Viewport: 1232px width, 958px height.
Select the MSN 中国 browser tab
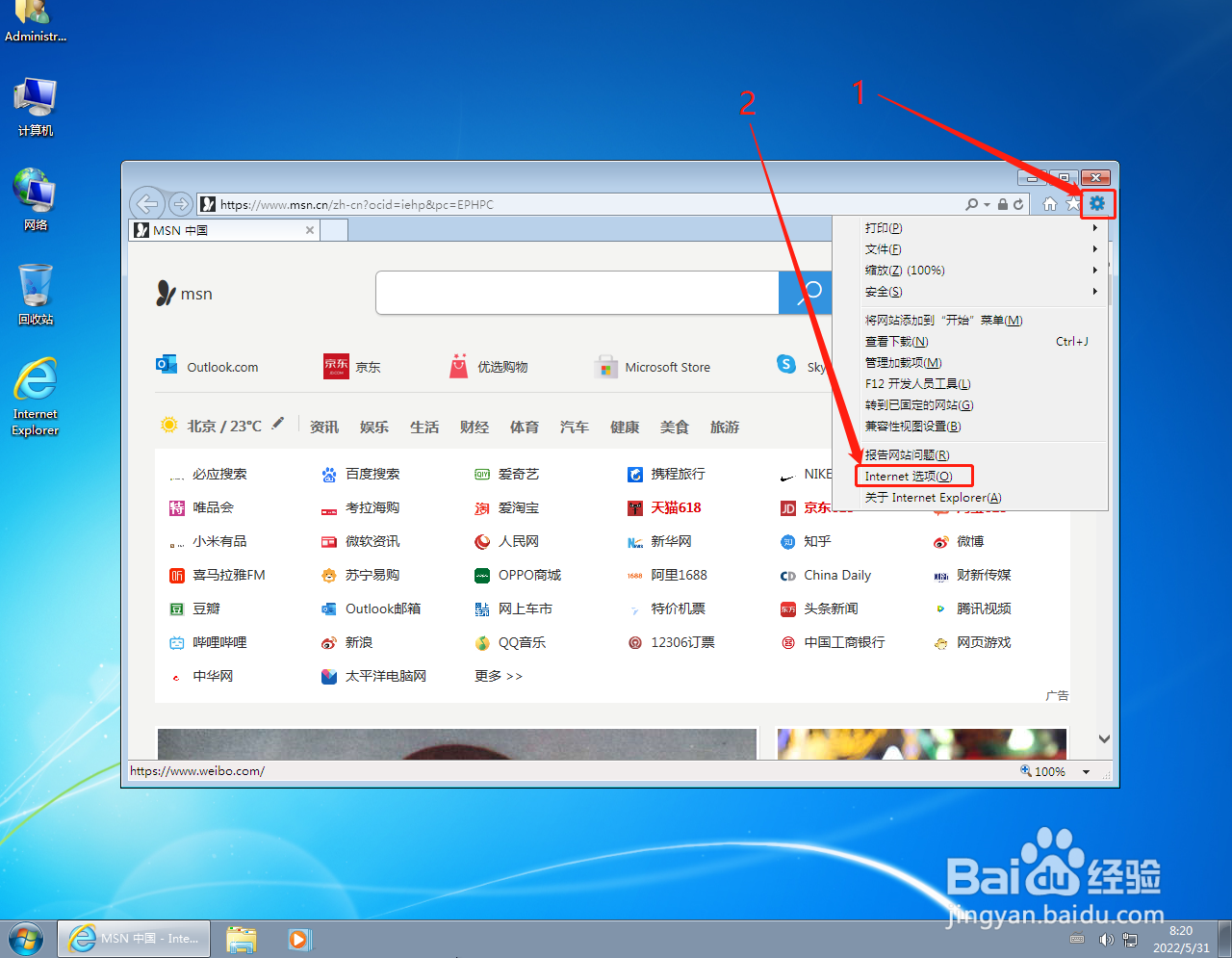coord(224,230)
